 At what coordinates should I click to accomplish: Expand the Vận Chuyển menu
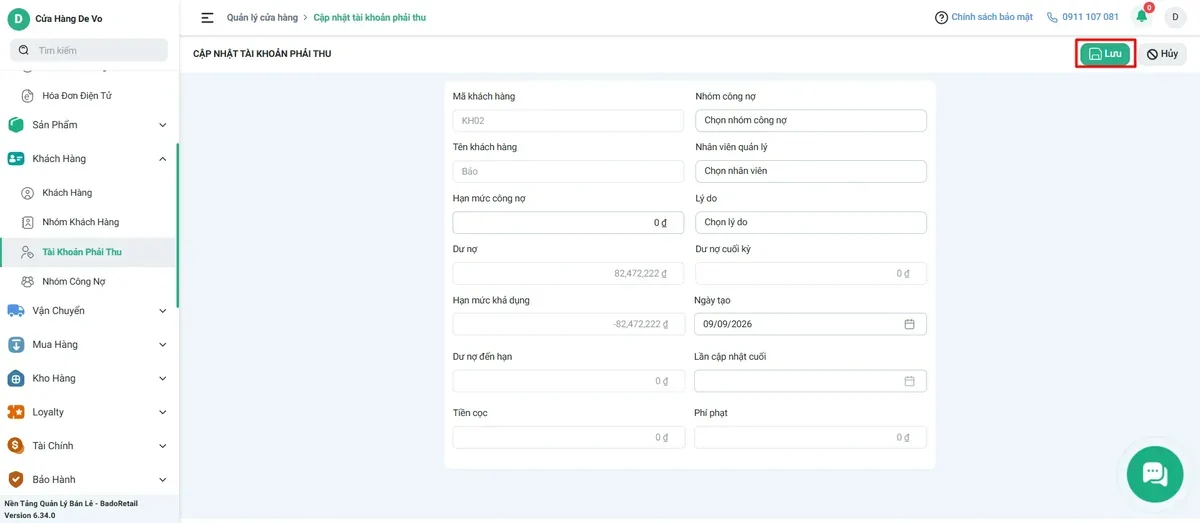[x=88, y=311]
